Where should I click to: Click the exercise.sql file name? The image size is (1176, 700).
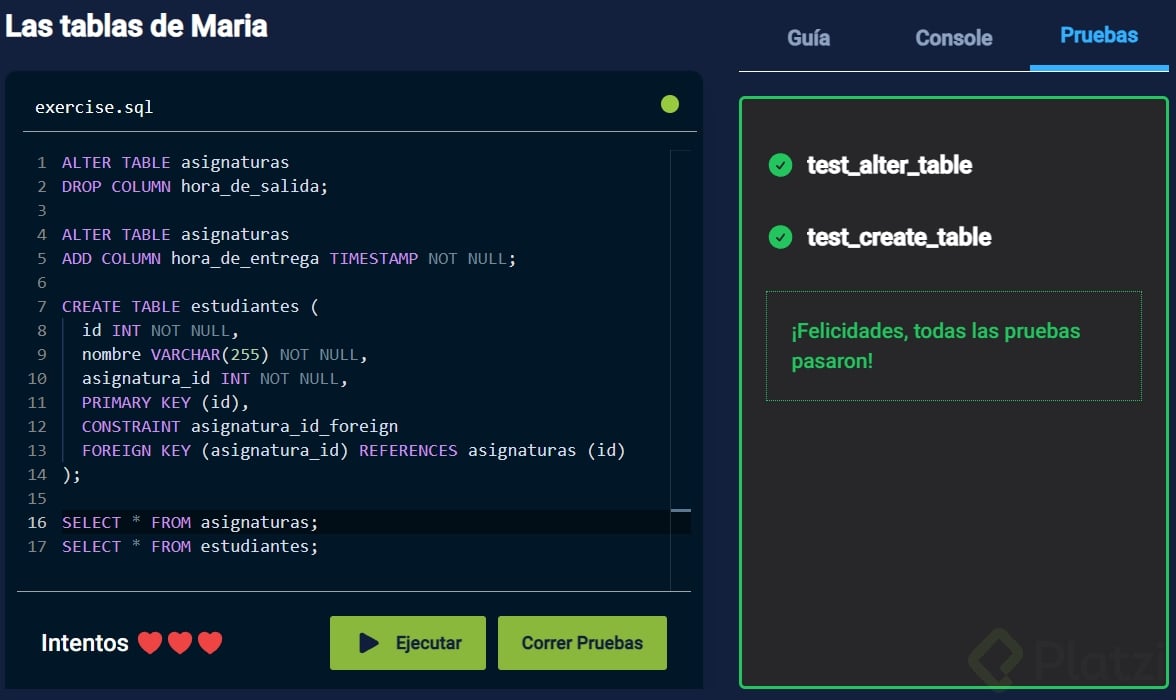pyautogui.click(x=94, y=107)
